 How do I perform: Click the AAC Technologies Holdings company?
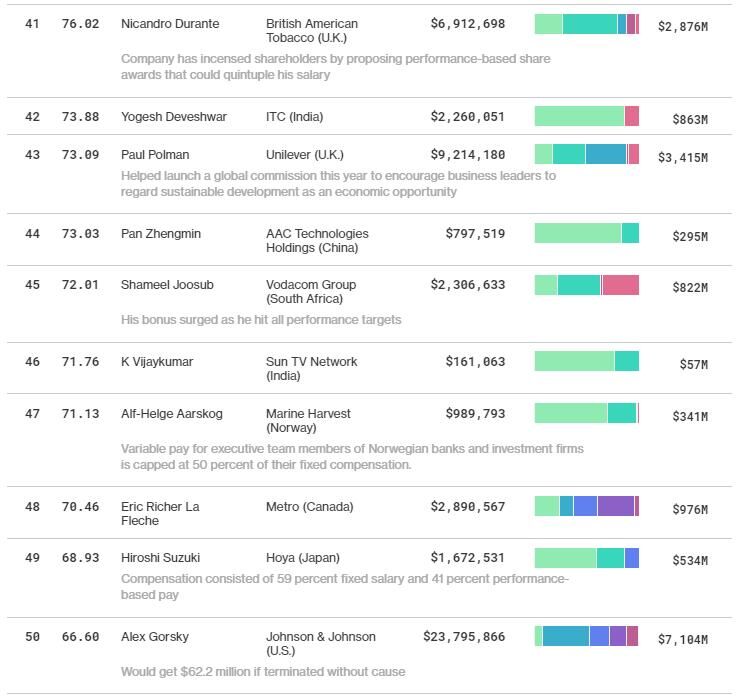(x=317, y=241)
